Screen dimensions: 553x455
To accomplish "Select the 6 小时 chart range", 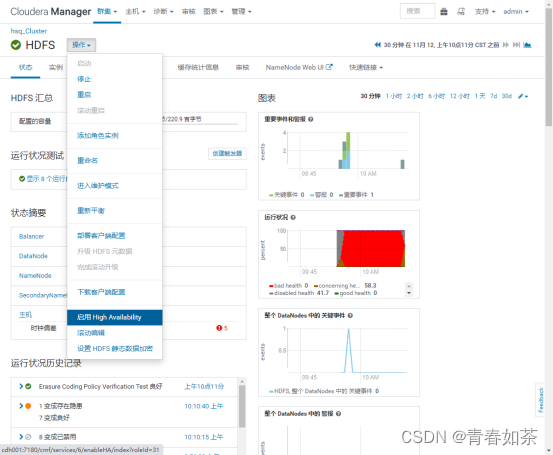I will tap(437, 96).
